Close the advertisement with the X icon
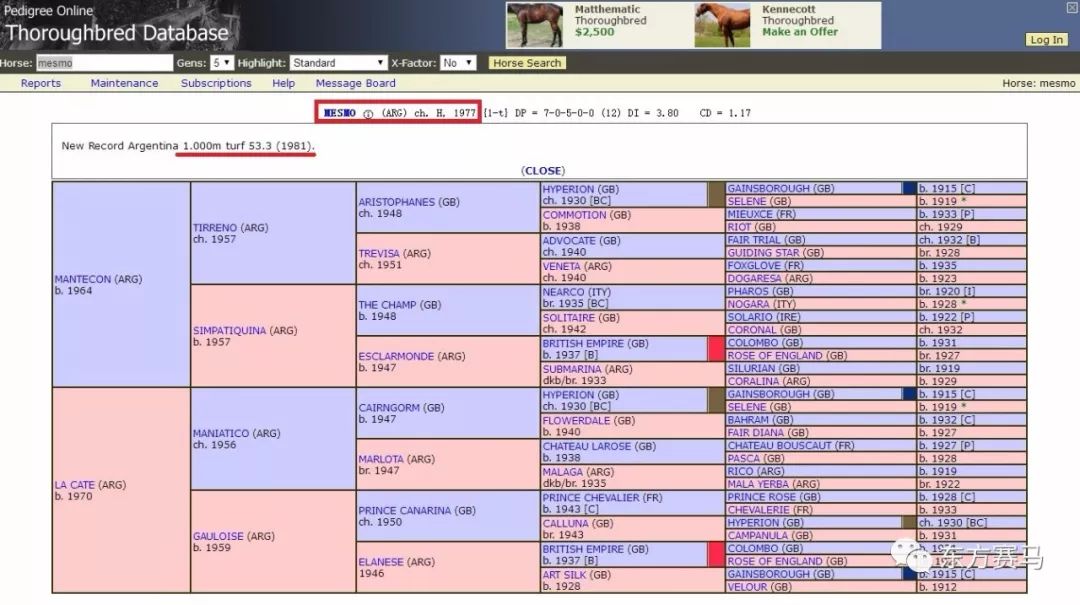Viewport: 1080px width, 605px height. tap(1072, 7)
